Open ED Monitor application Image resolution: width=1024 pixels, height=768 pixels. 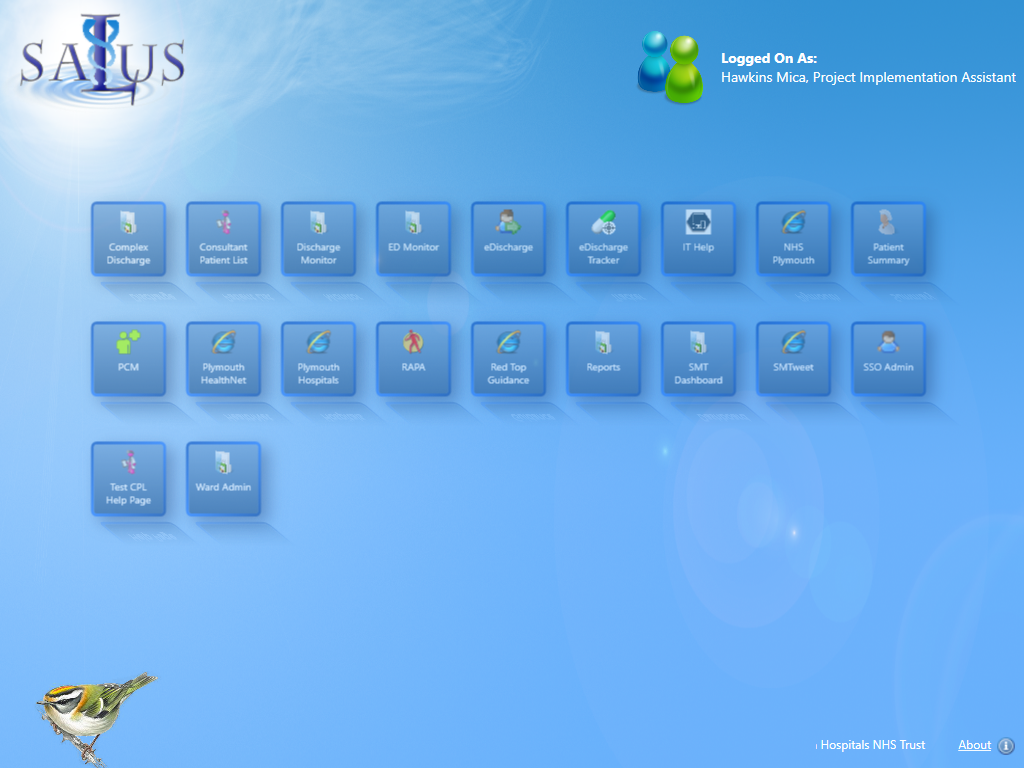(413, 239)
